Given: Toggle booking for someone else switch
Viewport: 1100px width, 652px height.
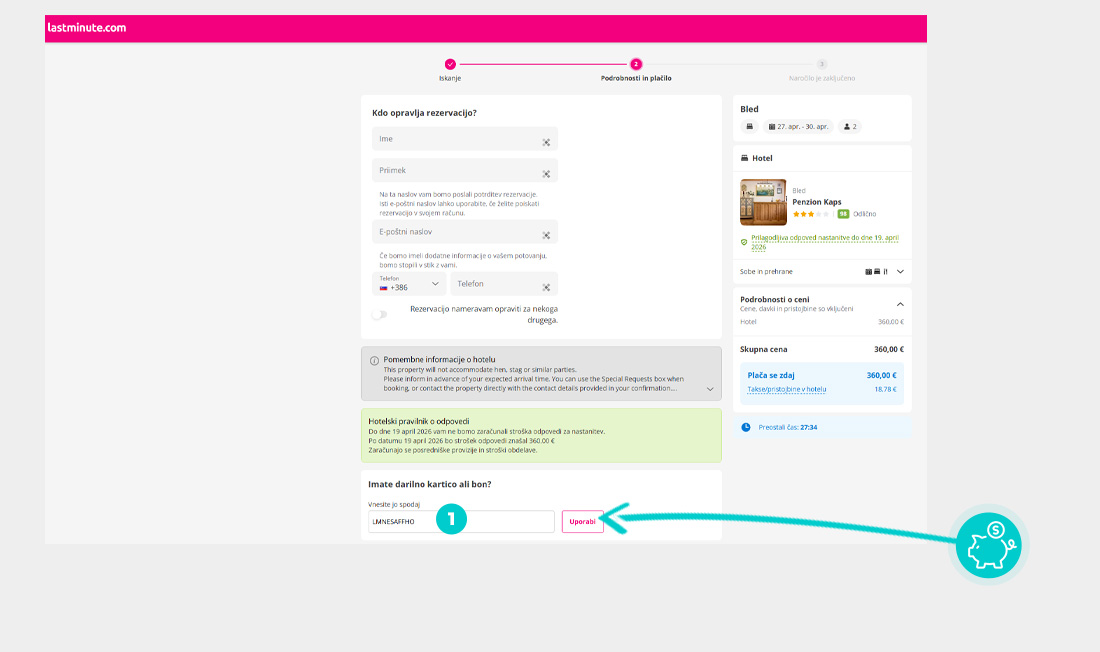Looking at the screenshot, I should (x=380, y=314).
